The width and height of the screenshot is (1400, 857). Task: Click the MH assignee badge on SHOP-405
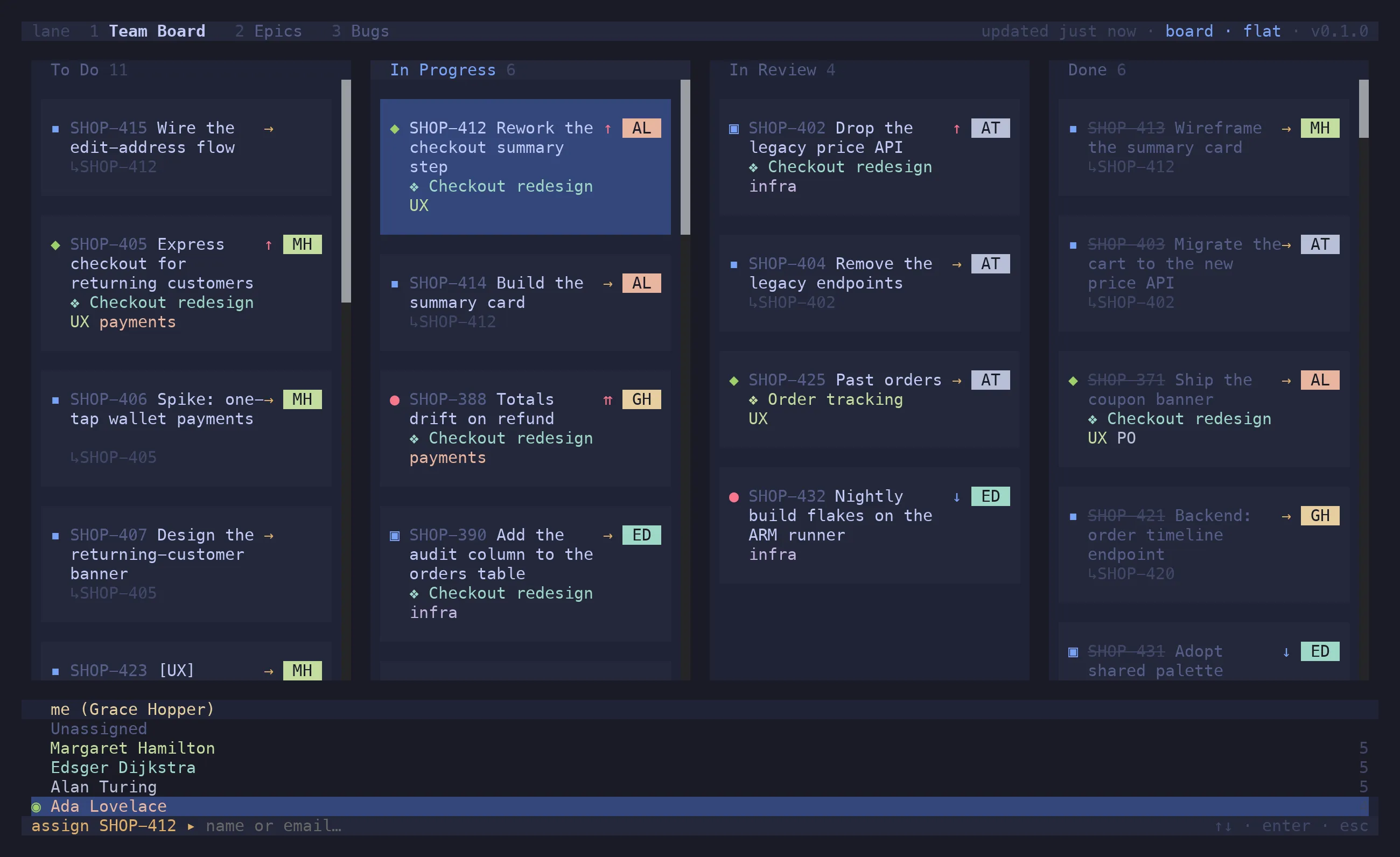pos(302,245)
